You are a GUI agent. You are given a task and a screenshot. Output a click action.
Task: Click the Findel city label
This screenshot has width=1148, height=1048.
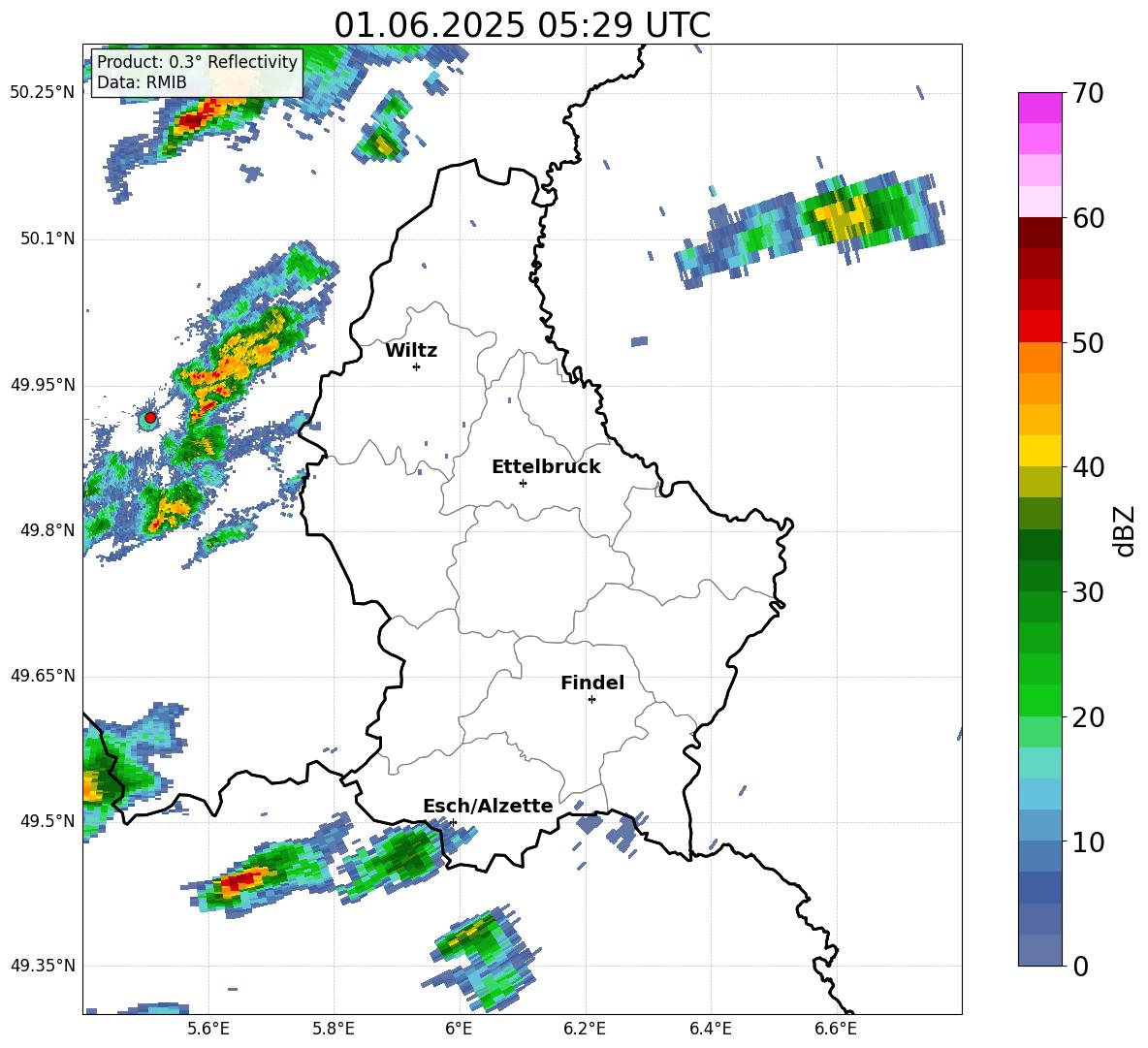click(592, 683)
